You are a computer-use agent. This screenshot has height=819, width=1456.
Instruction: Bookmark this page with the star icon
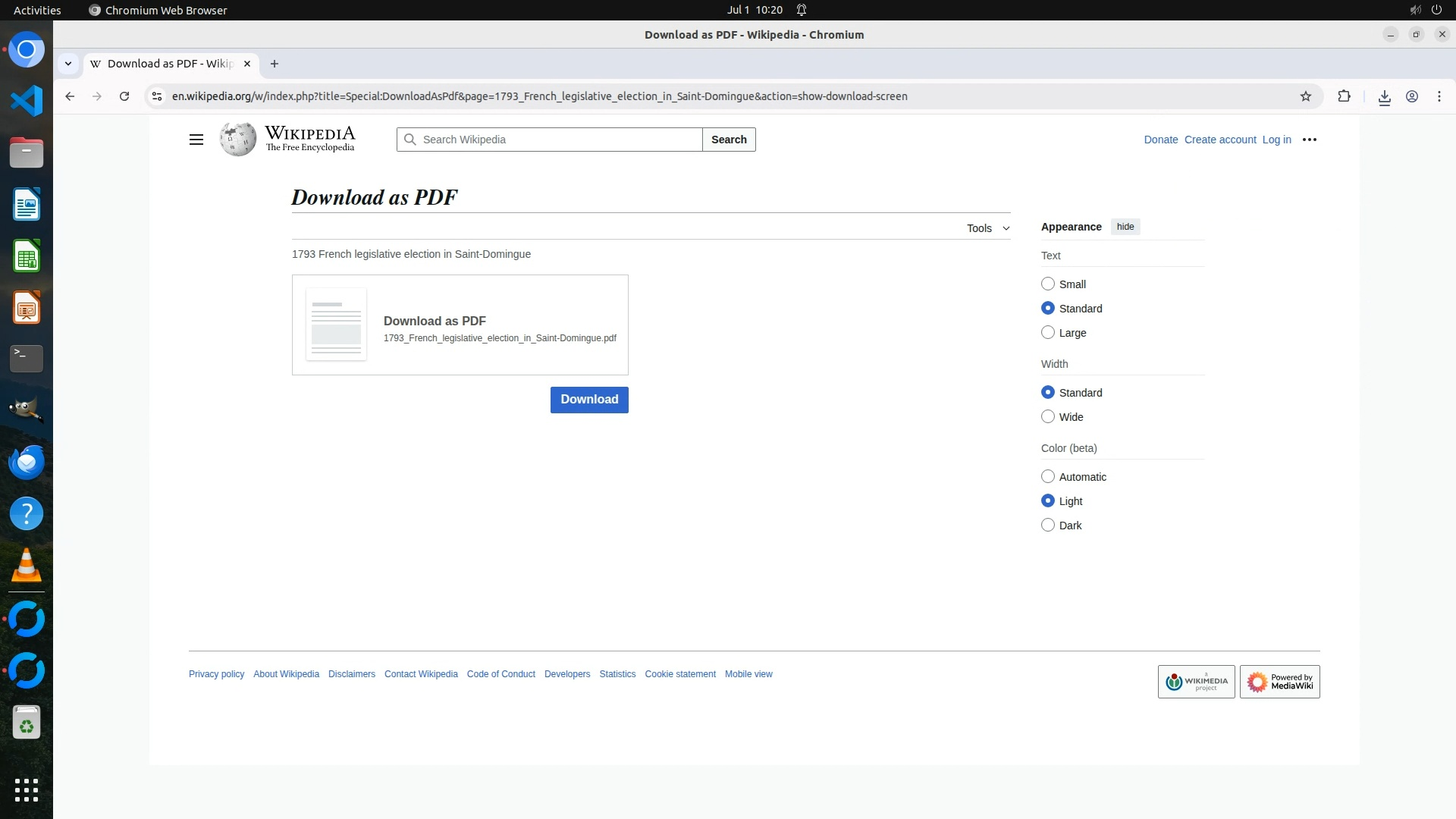pyautogui.click(x=1305, y=96)
